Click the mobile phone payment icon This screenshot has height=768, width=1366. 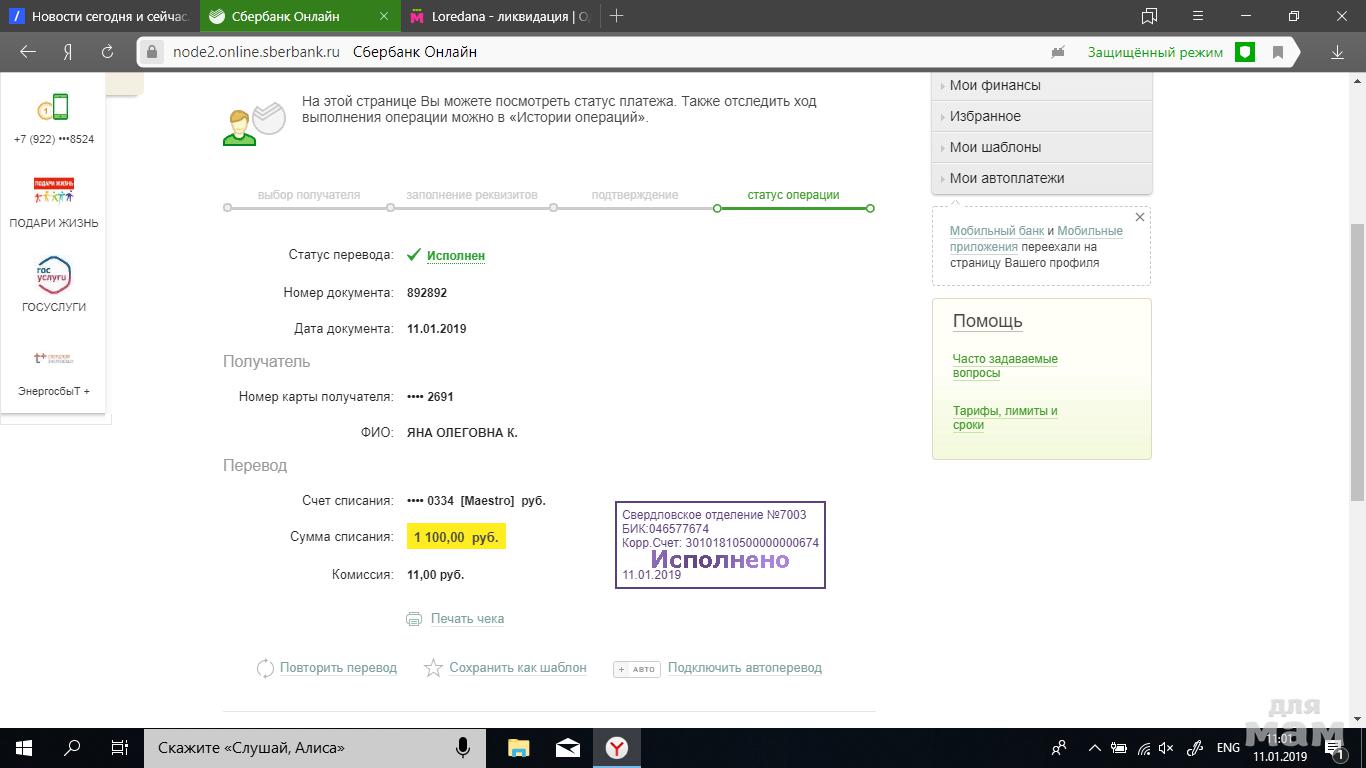[x=53, y=107]
